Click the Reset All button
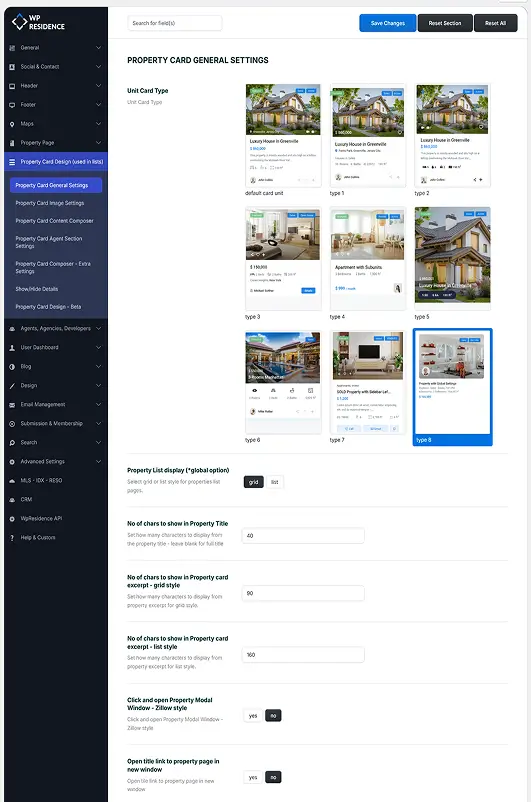531x802 pixels. tap(495, 23)
